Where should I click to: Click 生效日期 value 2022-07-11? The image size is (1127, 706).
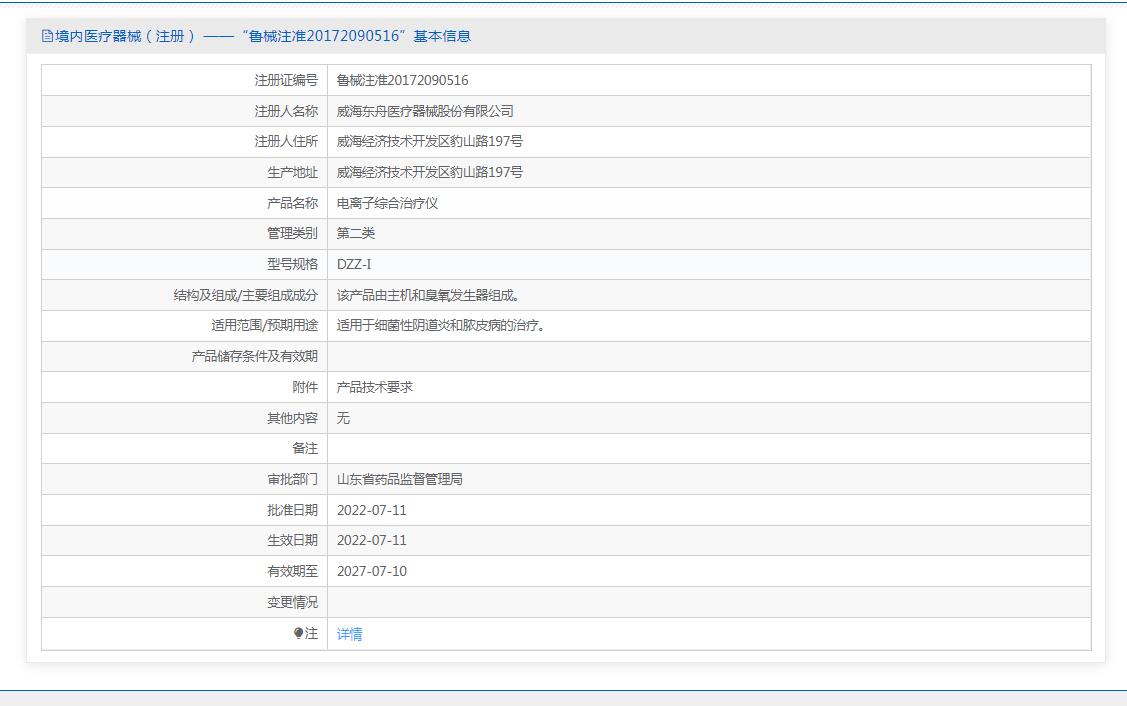(x=372, y=541)
